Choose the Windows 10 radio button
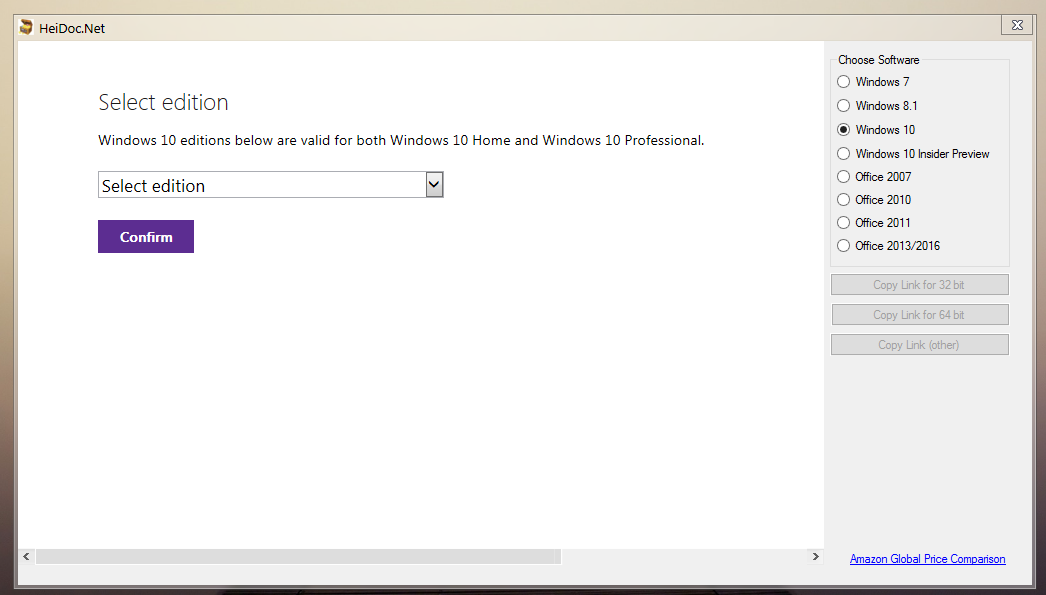The height and width of the screenshot is (595, 1046). (x=876, y=129)
